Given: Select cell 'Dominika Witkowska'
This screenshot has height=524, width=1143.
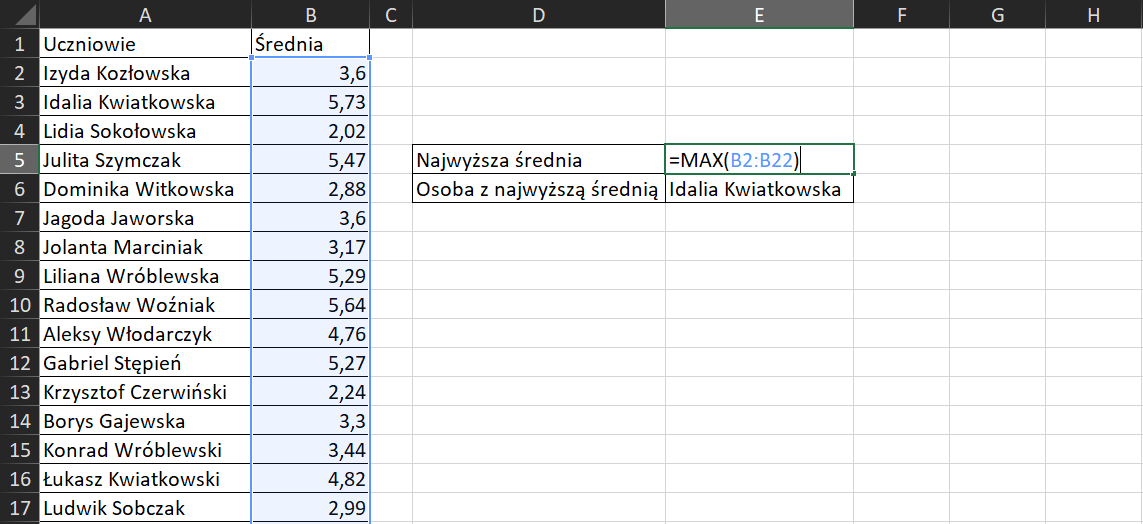Looking at the screenshot, I should [x=145, y=189].
